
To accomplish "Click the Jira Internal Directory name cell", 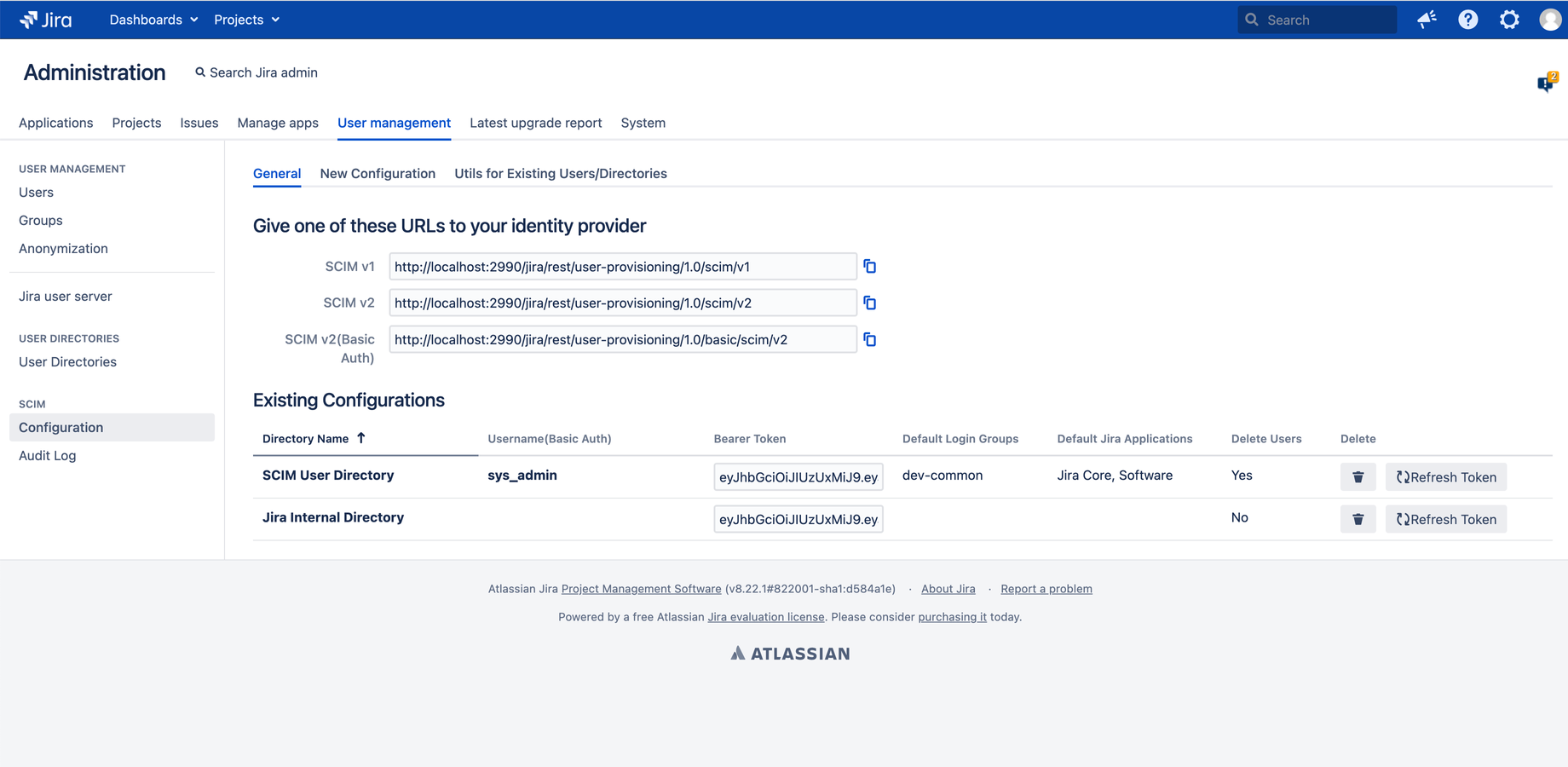I will tap(333, 517).
